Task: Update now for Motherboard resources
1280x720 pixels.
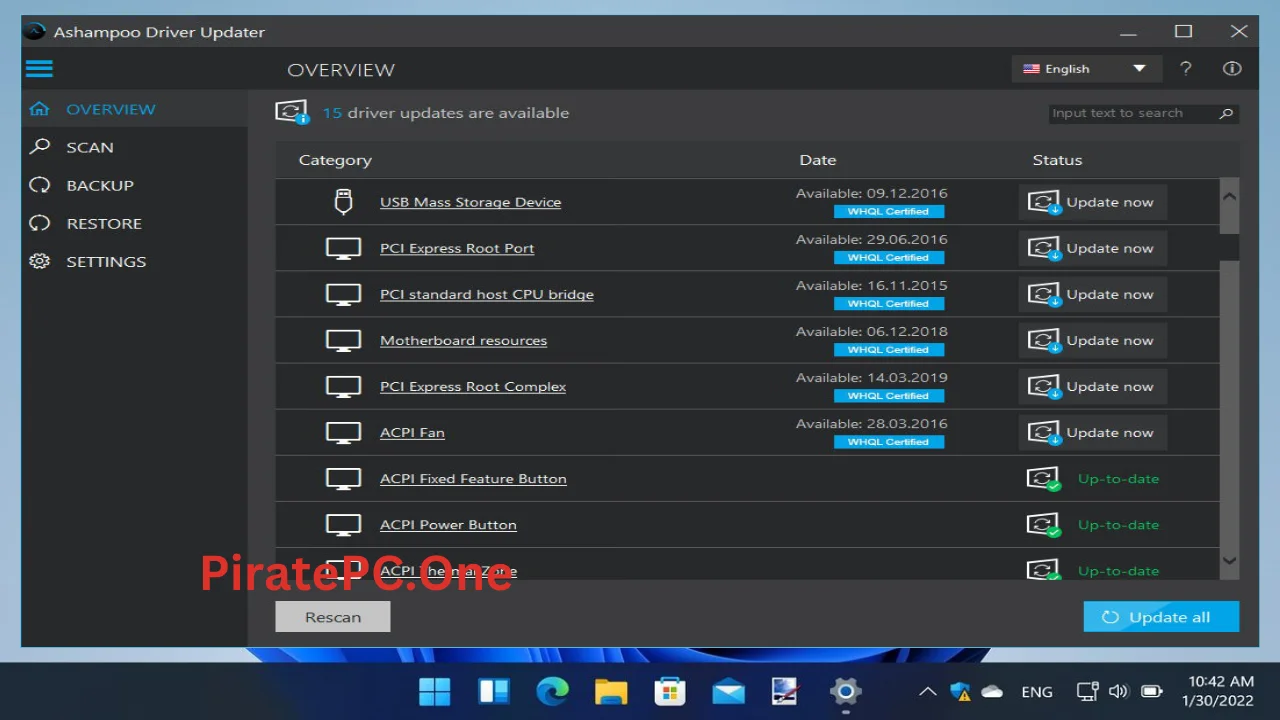Action: [x=1093, y=340]
